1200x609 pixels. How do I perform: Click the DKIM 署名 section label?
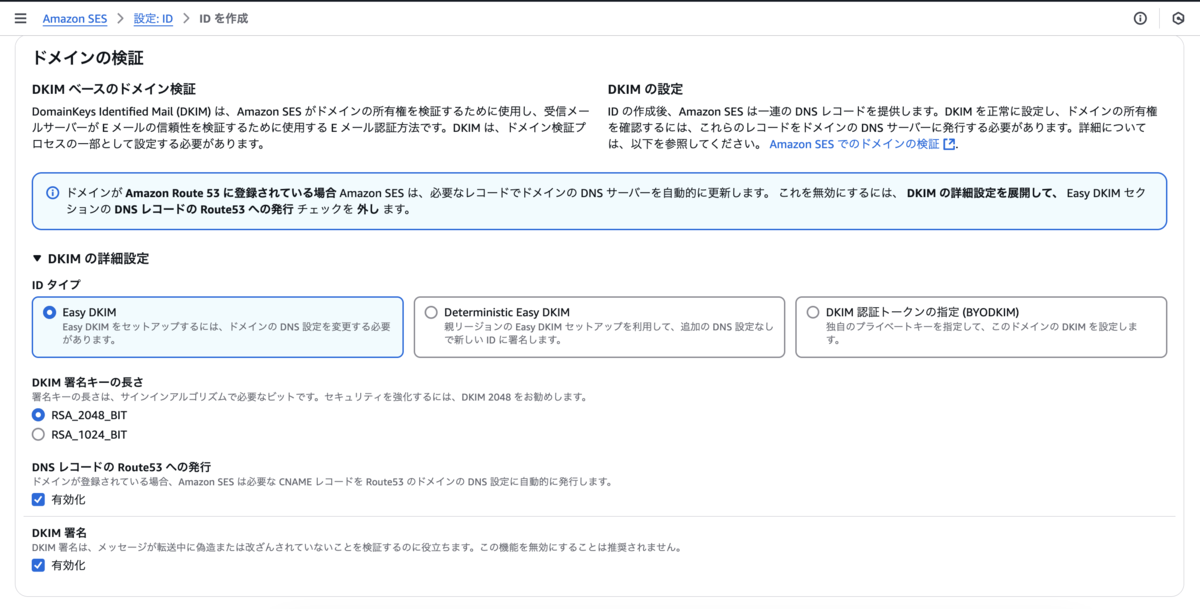point(59,533)
